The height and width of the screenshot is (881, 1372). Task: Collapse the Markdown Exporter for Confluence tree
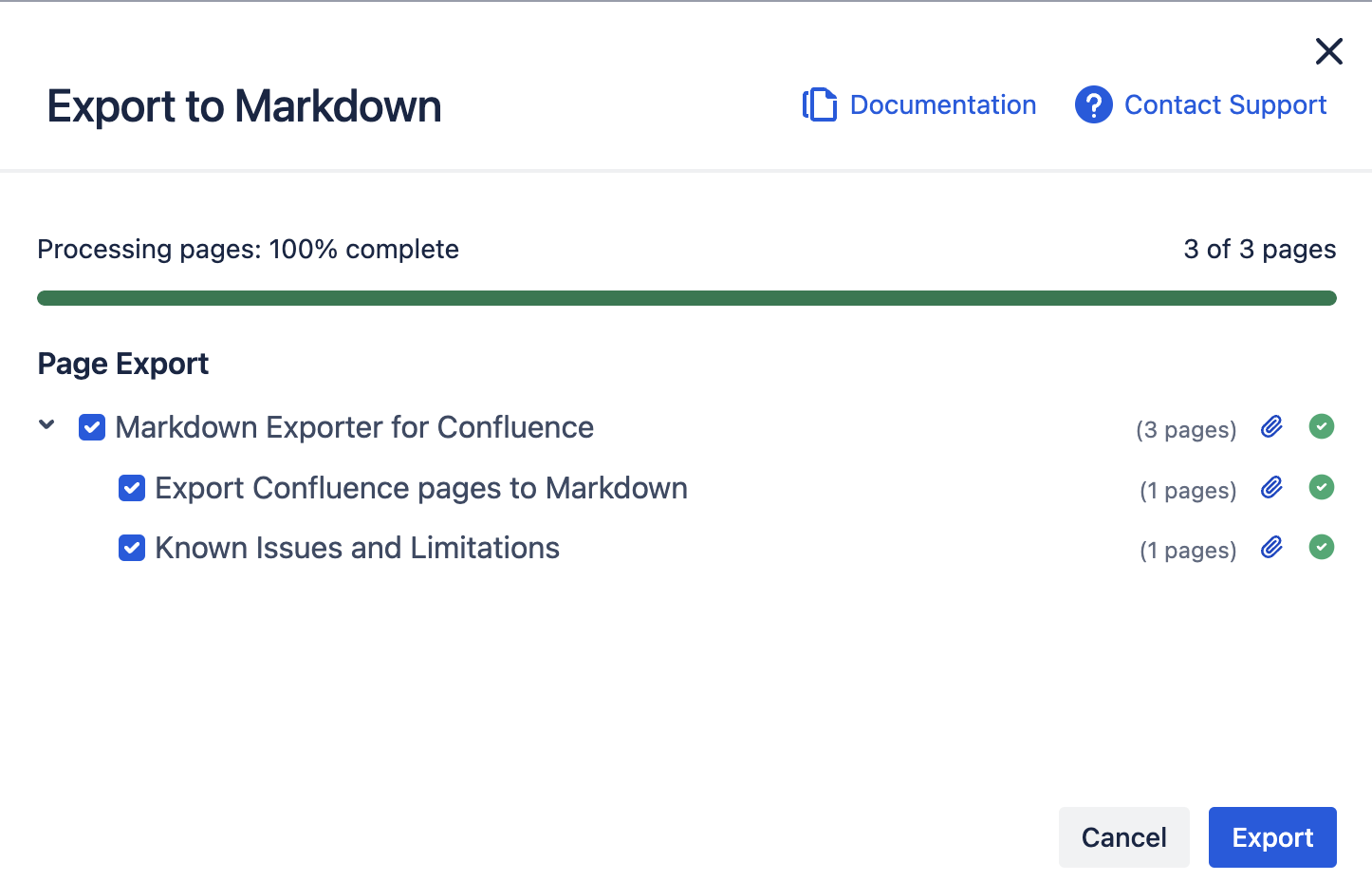46,425
